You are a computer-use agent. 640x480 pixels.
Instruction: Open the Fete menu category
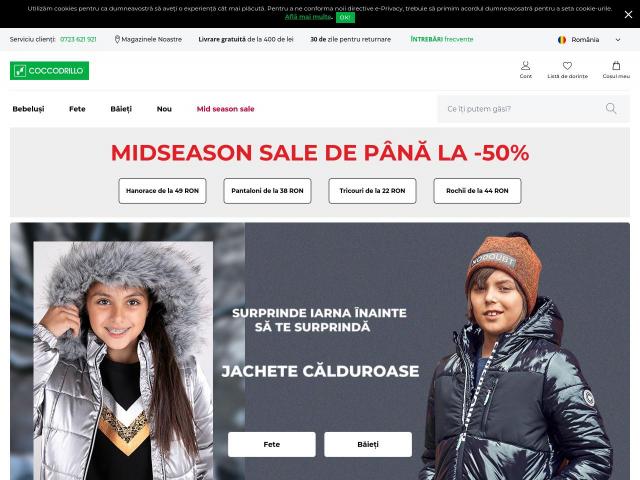(77, 109)
